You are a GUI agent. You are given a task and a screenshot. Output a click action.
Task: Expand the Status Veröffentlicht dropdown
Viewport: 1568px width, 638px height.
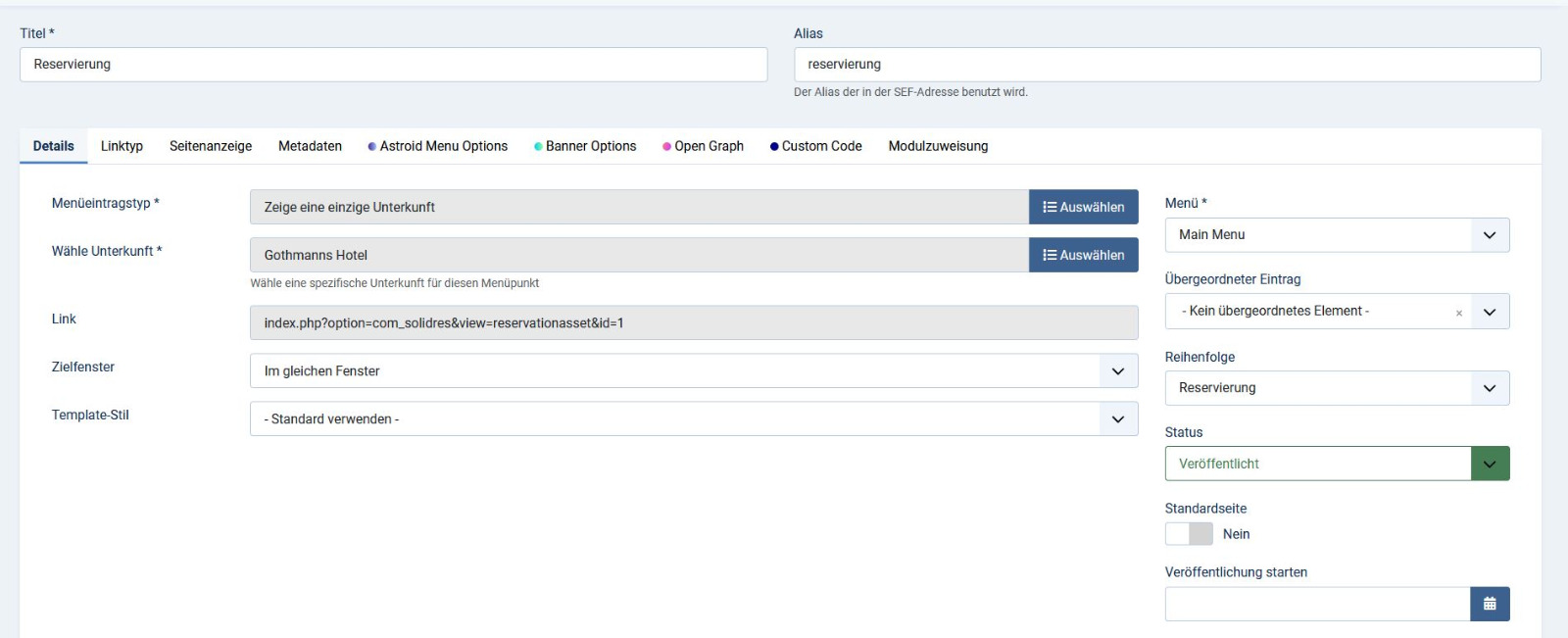click(1336, 464)
